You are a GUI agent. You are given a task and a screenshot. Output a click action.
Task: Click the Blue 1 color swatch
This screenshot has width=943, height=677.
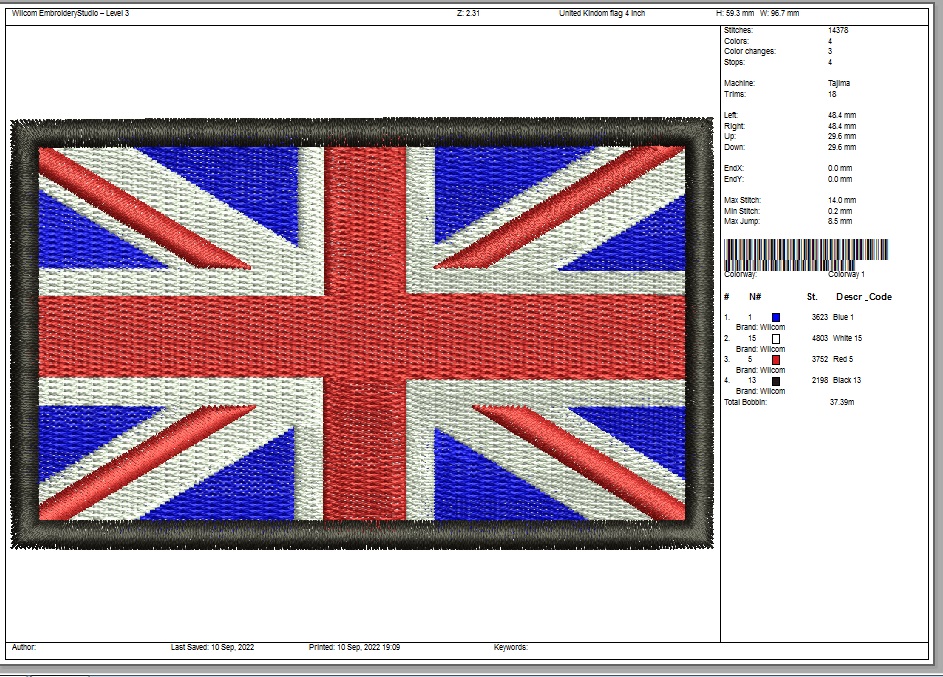(775, 317)
